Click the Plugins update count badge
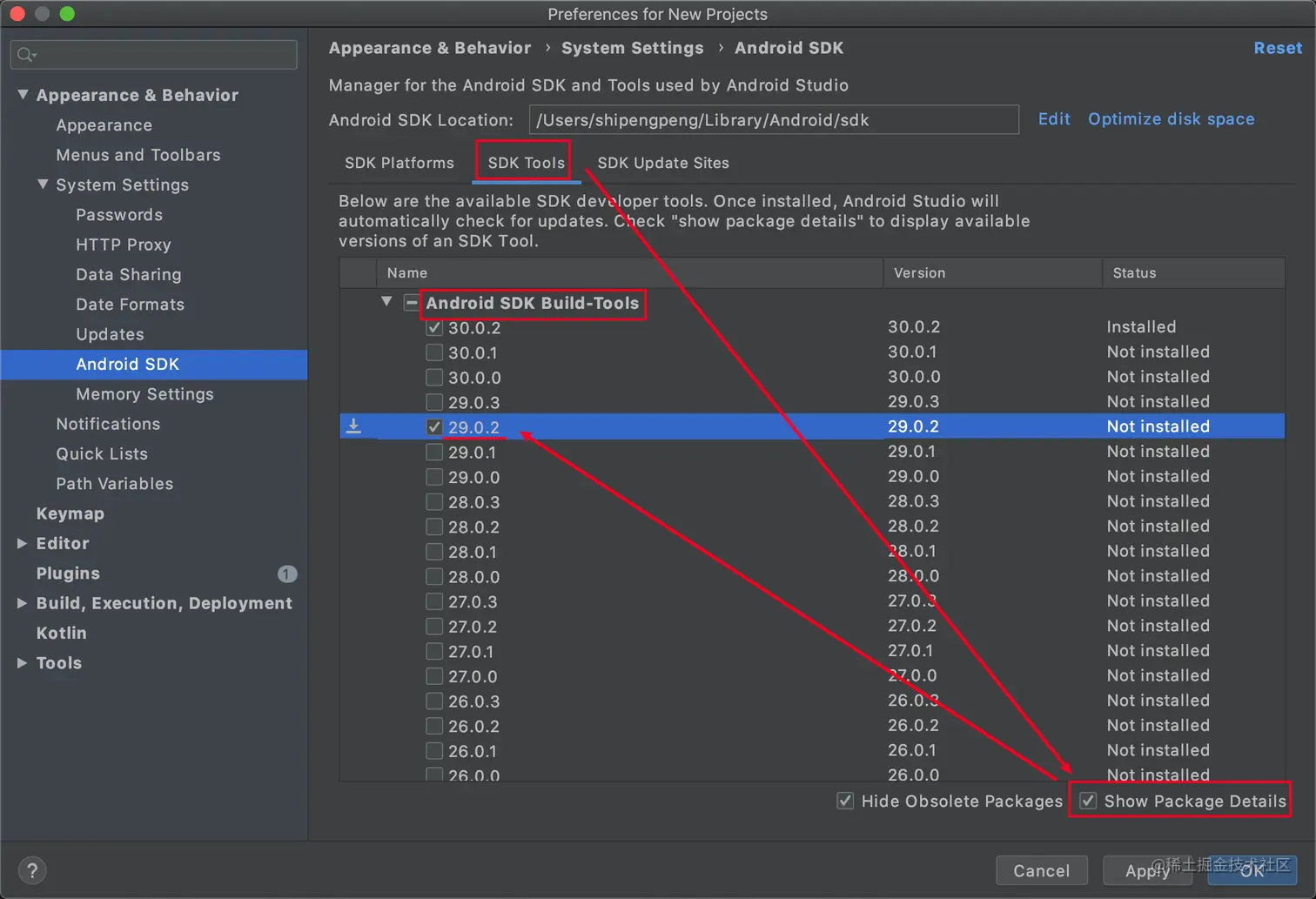The width and height of the screenshot is (1316, 899). (x=287, y=574)
